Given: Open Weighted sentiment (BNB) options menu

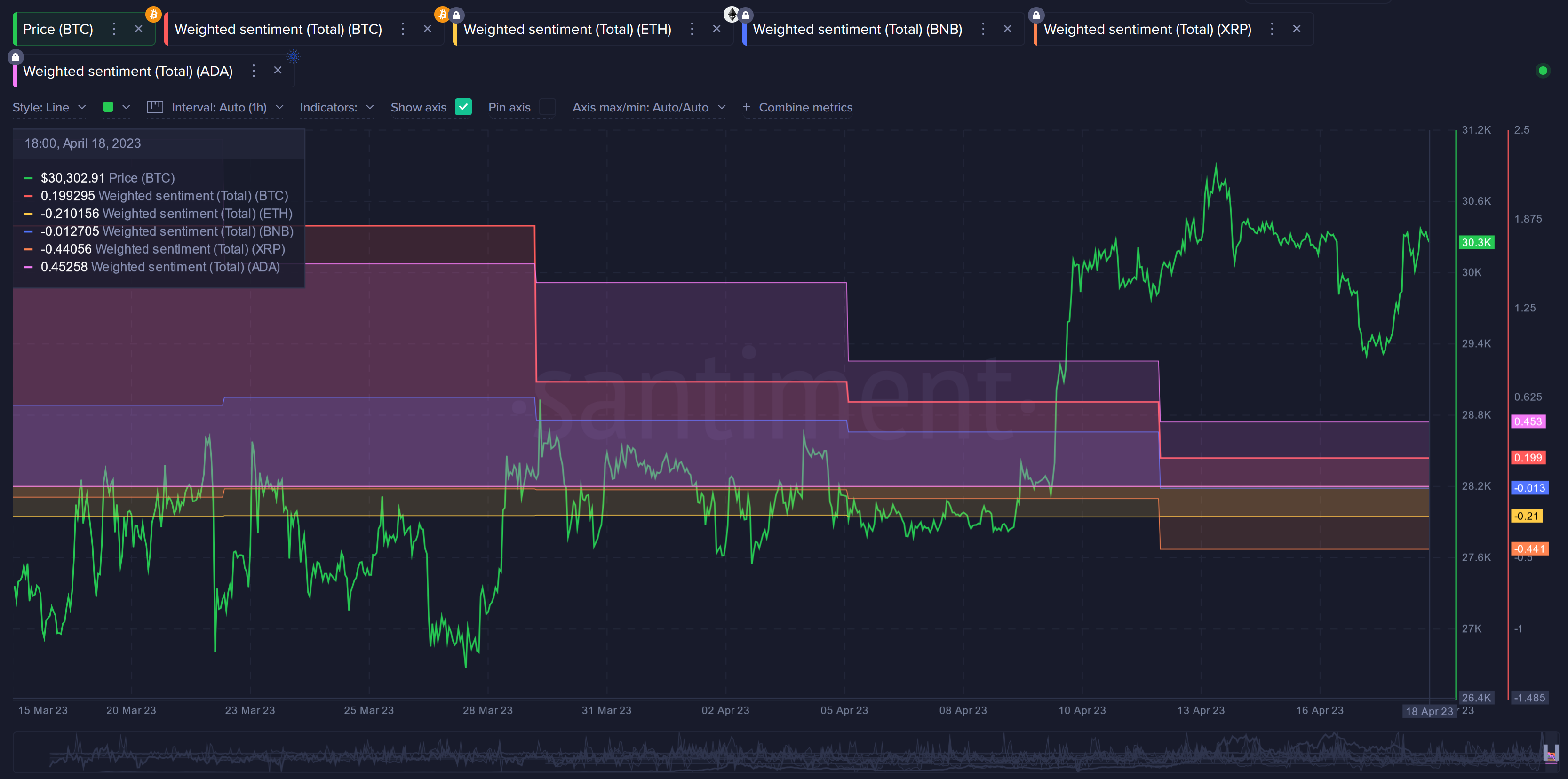Looking at the screenshot, I should click(x=982, y=29).
